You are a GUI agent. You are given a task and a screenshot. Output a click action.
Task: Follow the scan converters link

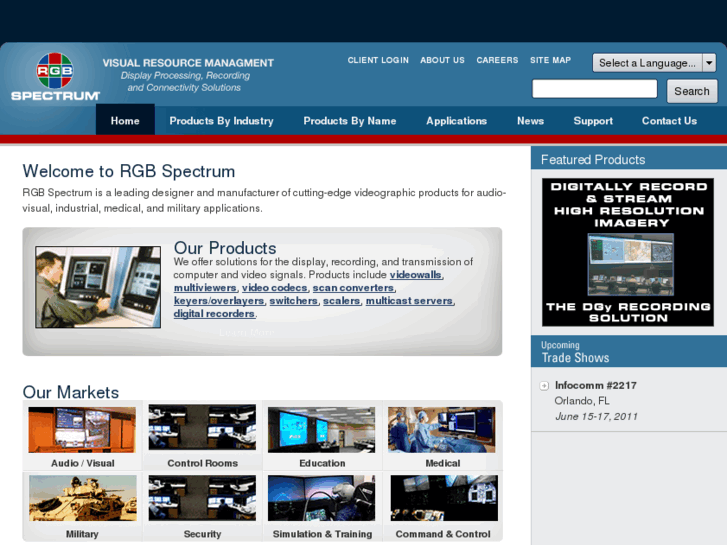[353, 288]
